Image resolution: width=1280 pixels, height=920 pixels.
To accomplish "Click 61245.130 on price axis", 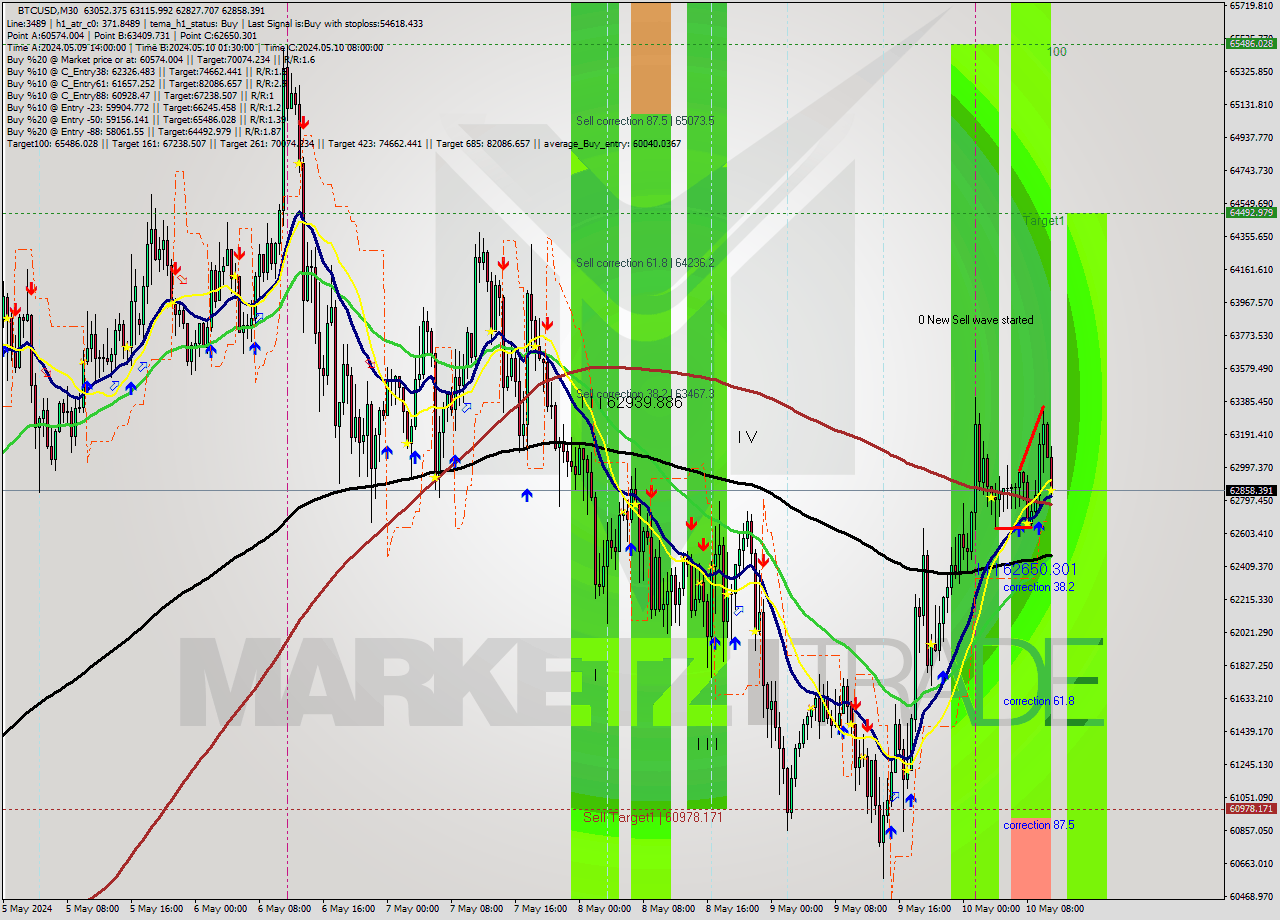I will pos(1250,764).
